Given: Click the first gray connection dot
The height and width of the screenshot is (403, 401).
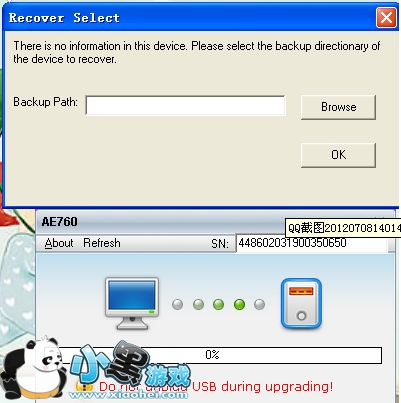Looking at the screenshot, I should 177,304.
